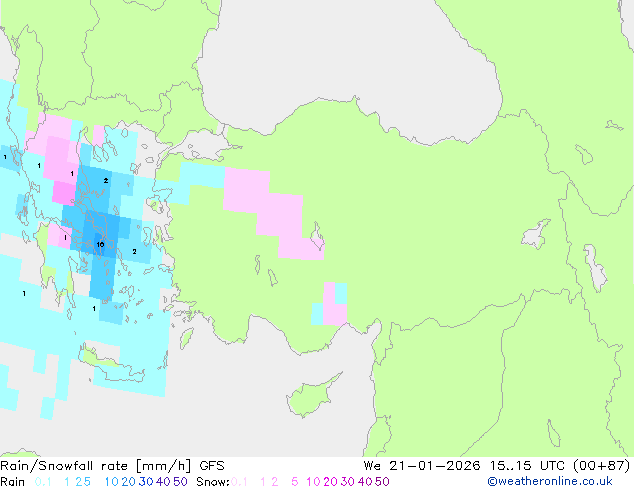Select rain legend value 0.1
634x490 pixels.
point(43,482)
